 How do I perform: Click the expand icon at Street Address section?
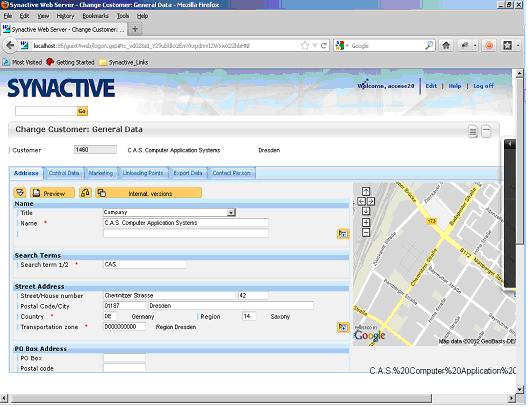[x=343, y=327]
